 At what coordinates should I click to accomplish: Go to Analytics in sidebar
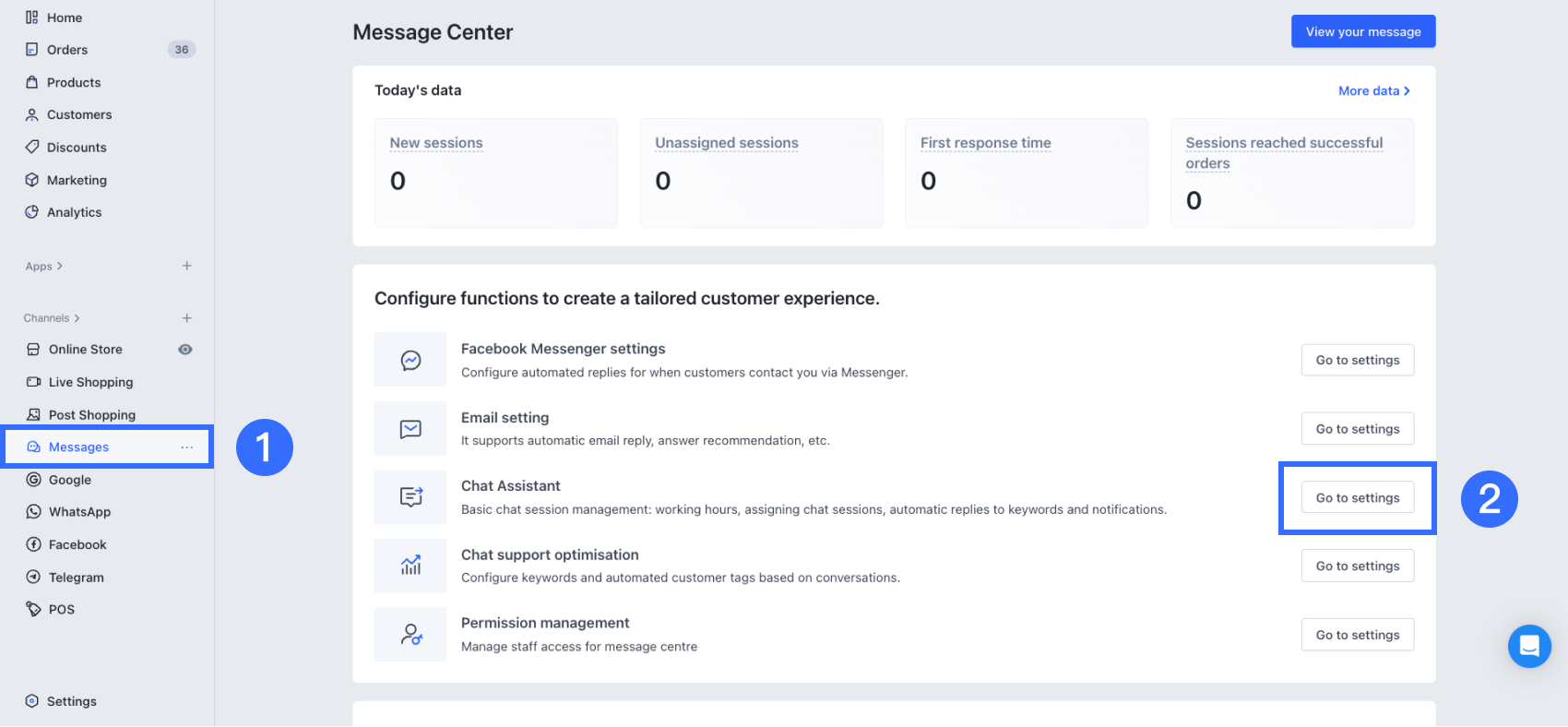coord(74,212)
